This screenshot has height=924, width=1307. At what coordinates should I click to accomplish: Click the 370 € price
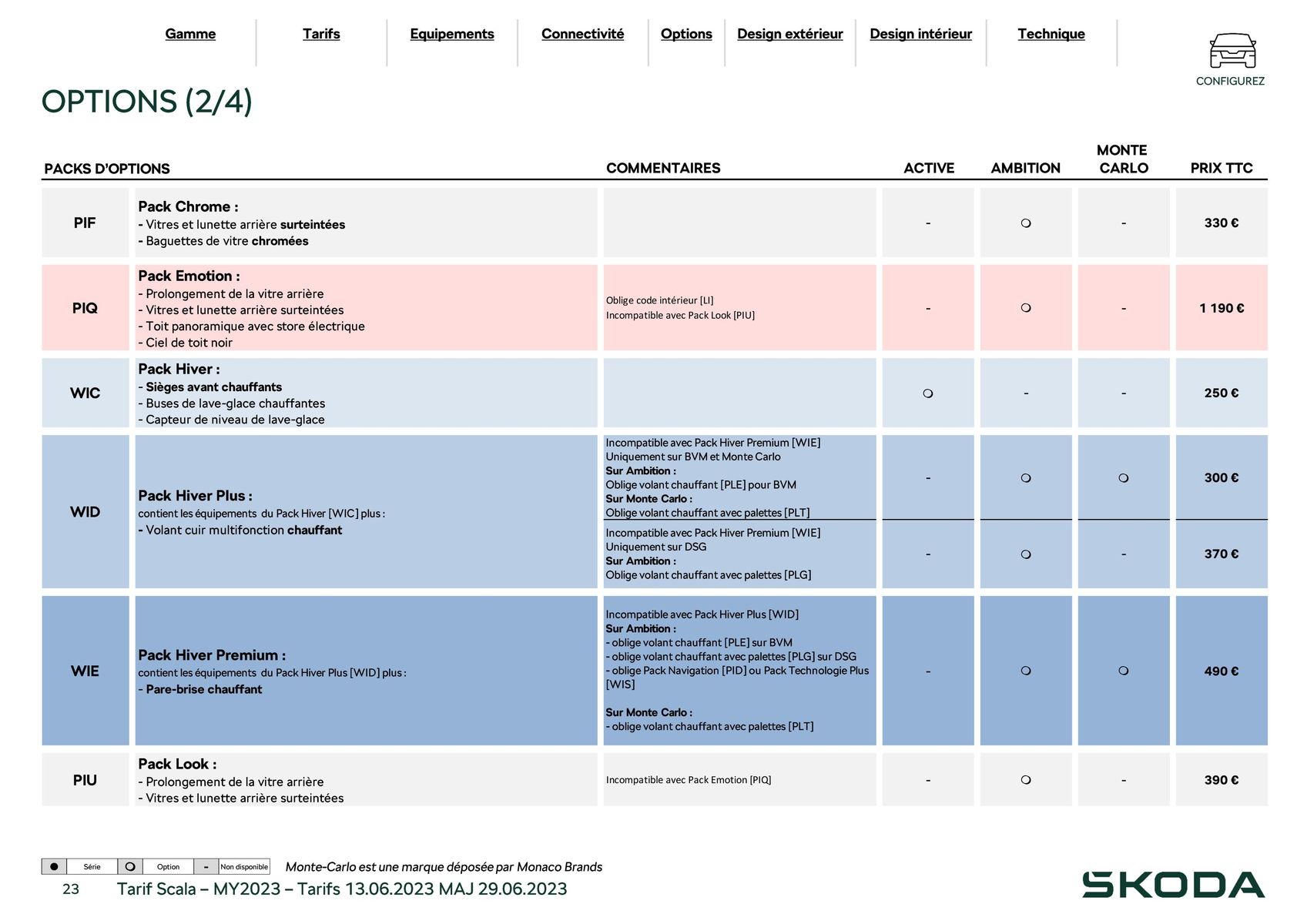pyautogui.click(x=1222, y=554)
